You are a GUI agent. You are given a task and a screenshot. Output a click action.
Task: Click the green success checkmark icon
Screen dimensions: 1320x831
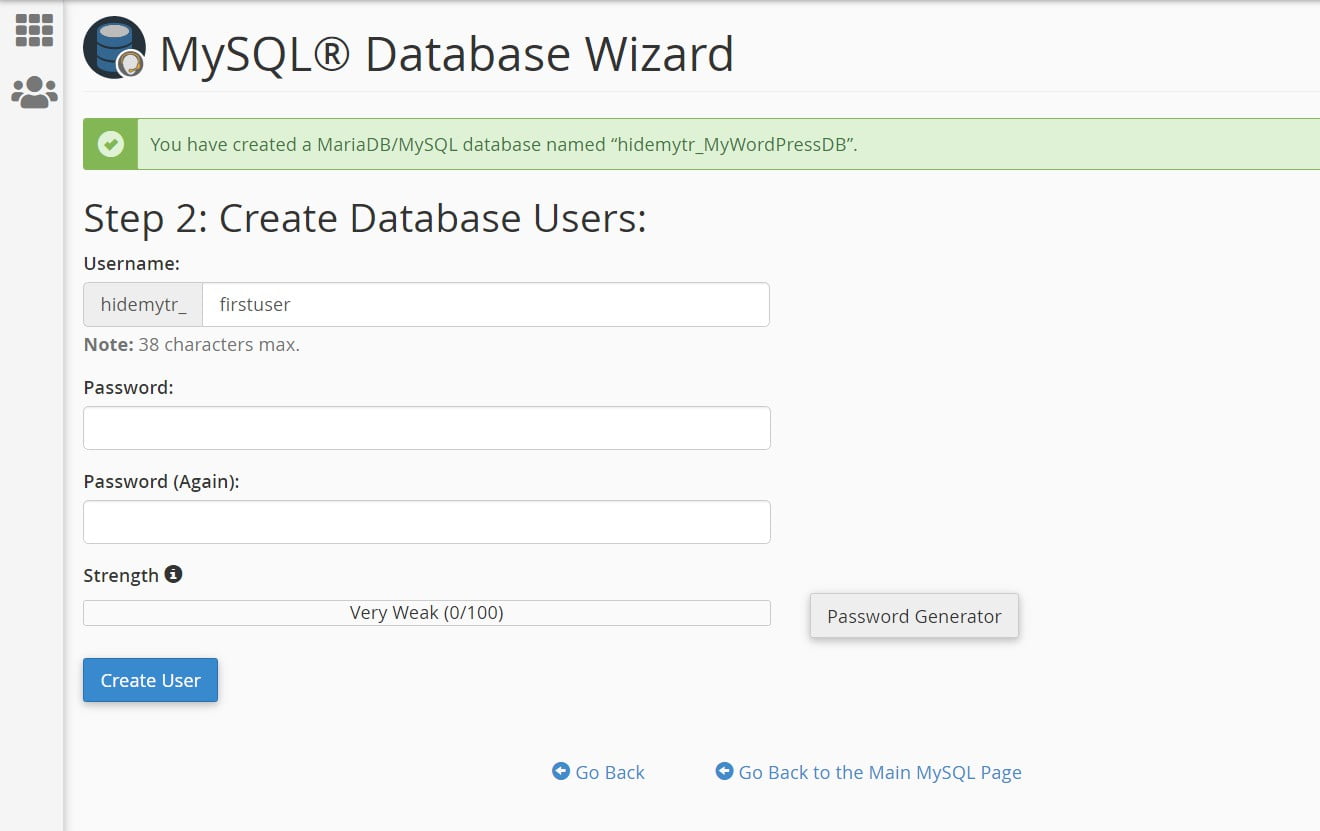click(x=111, y=144)
